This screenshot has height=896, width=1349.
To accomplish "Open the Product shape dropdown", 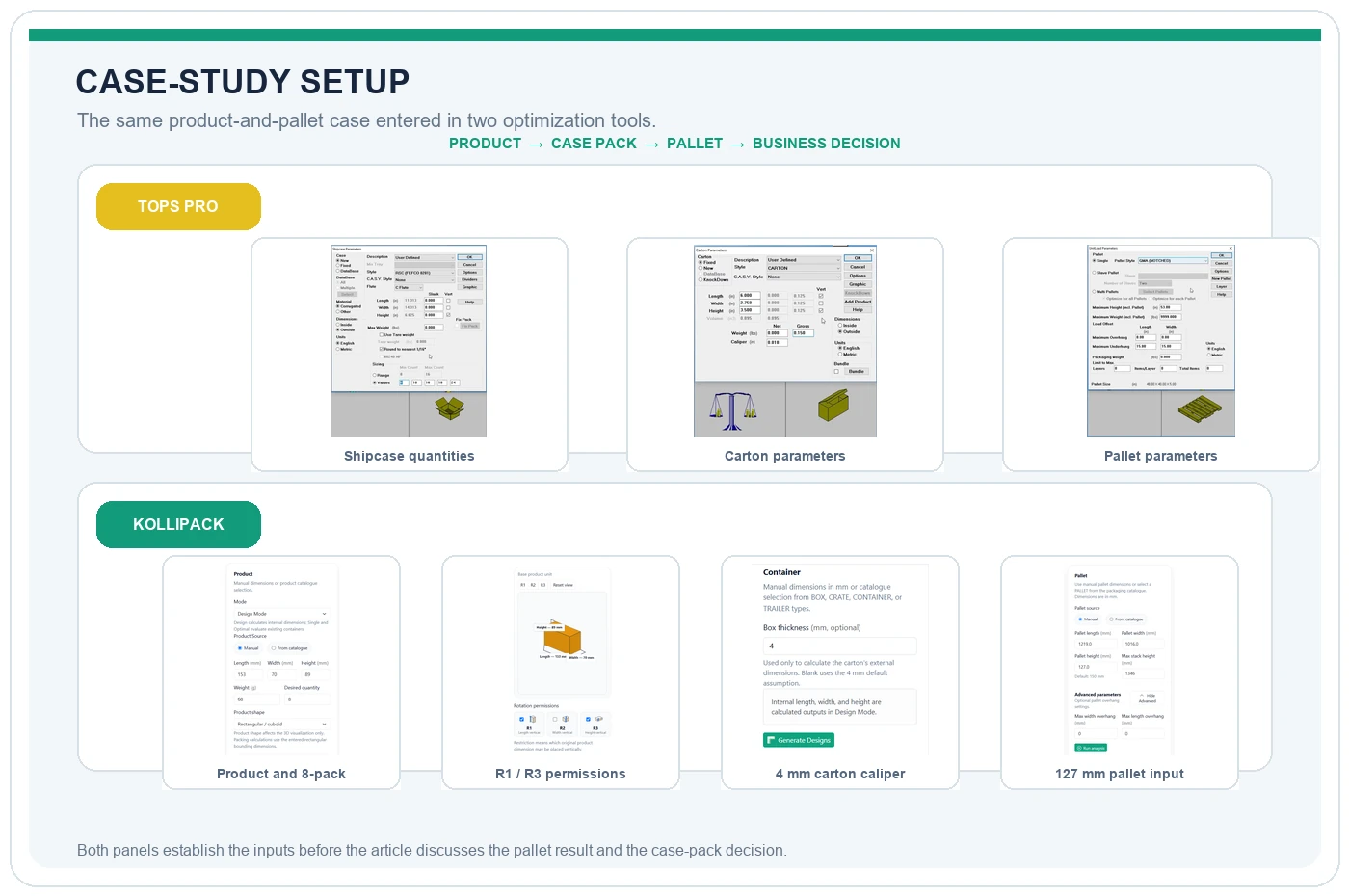I will pyautogui.click(x=282, y=724).
